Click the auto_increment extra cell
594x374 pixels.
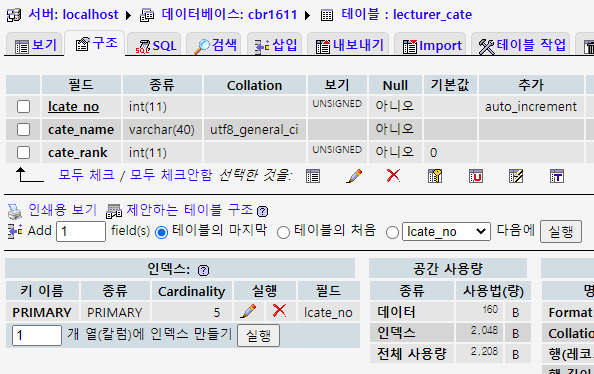[531, 106]
